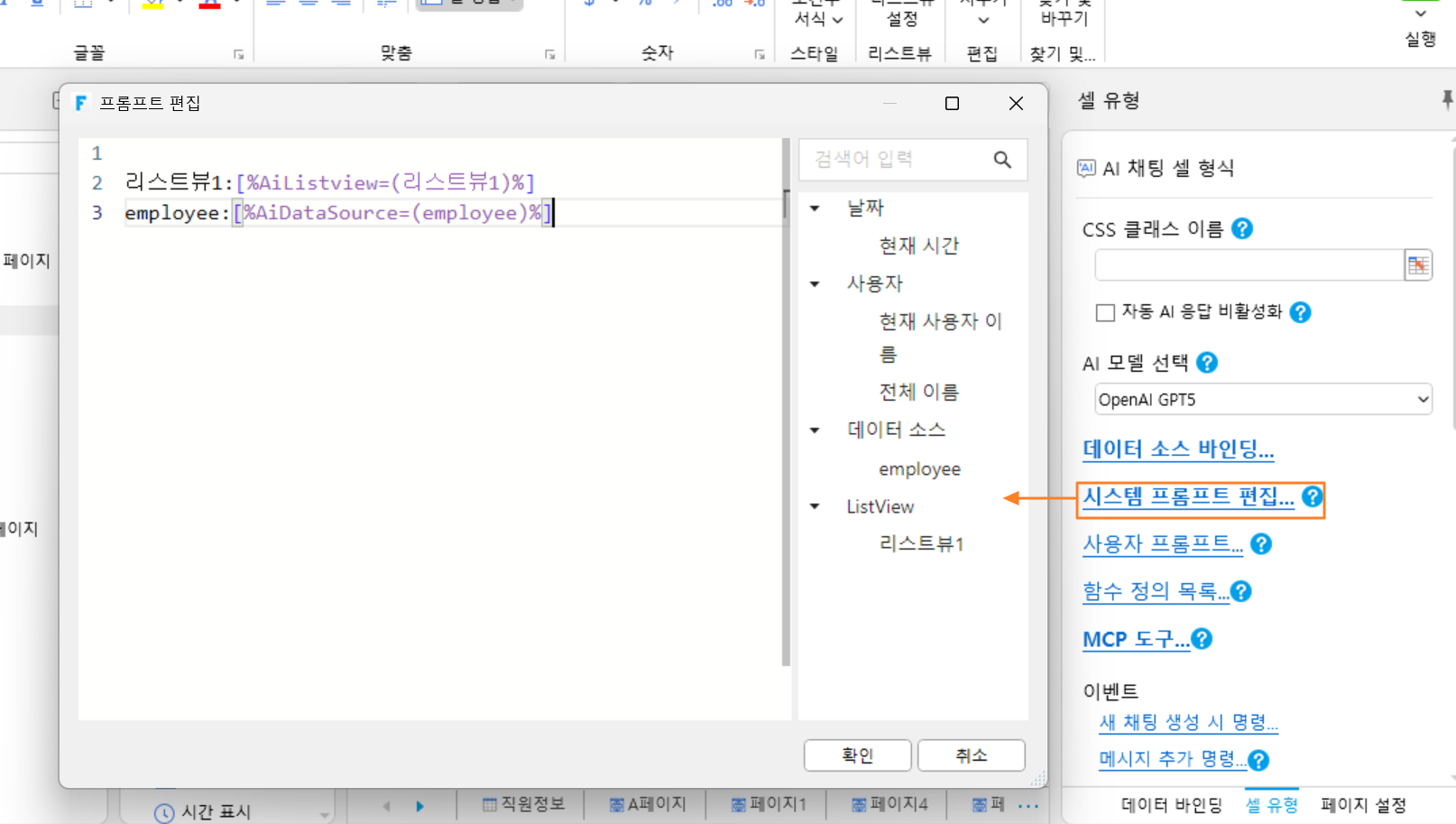Click help icon next to 시스템 프롬프트 편집
This screenshot has width=1456, height=824.
click(x=1313, y=496)
